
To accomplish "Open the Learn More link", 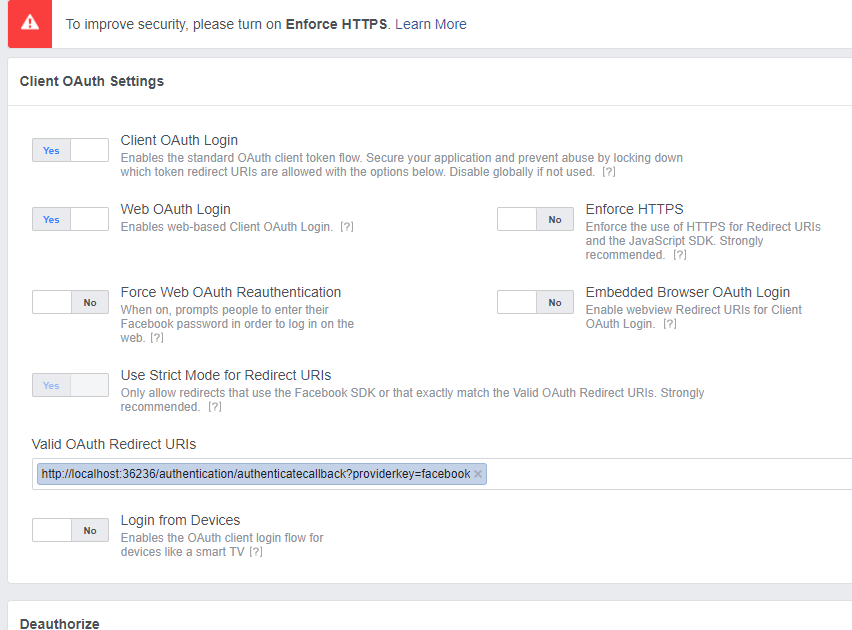I will (431, 24).
